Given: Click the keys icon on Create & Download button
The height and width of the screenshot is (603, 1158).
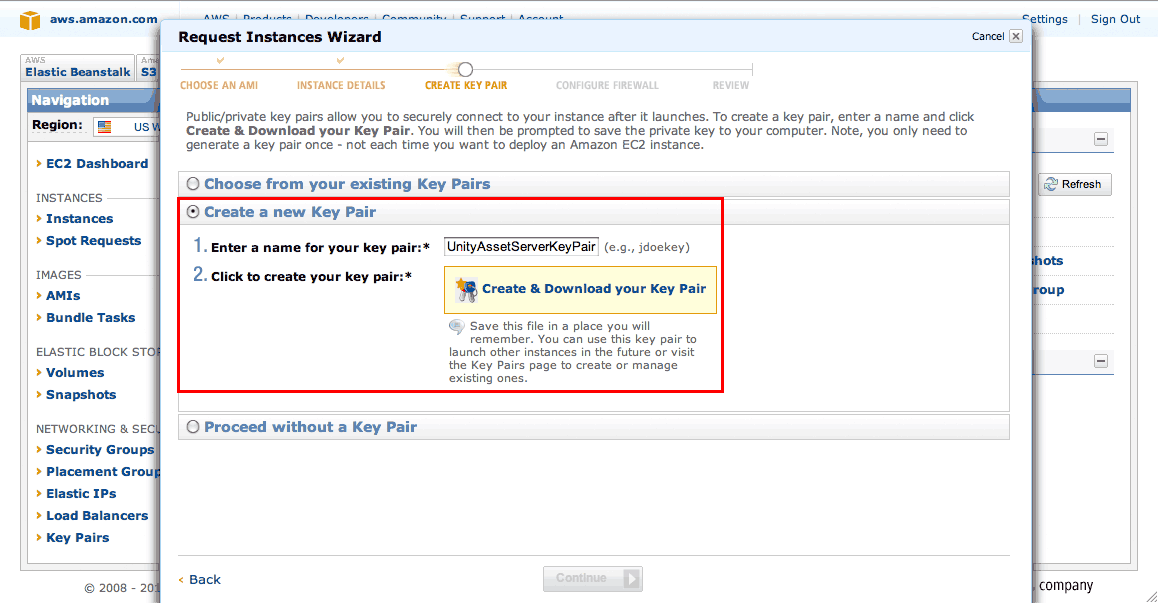Looking at the screenshot, I should click(x=466, y=290).
